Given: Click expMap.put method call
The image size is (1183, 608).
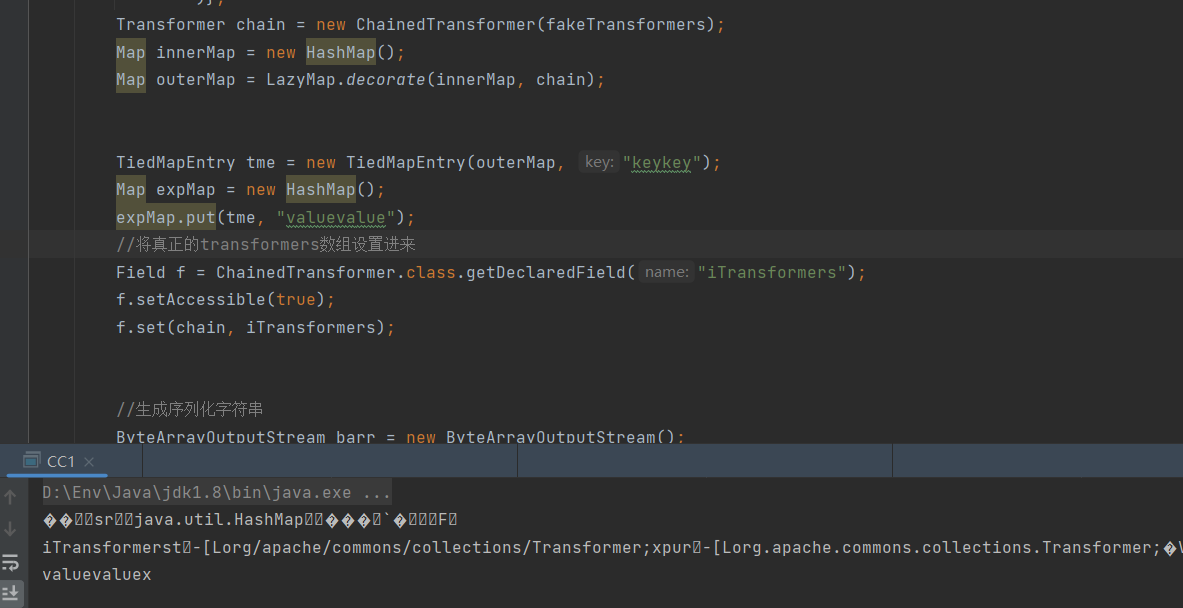Looking at the screenshot, I should coord(166,218).
